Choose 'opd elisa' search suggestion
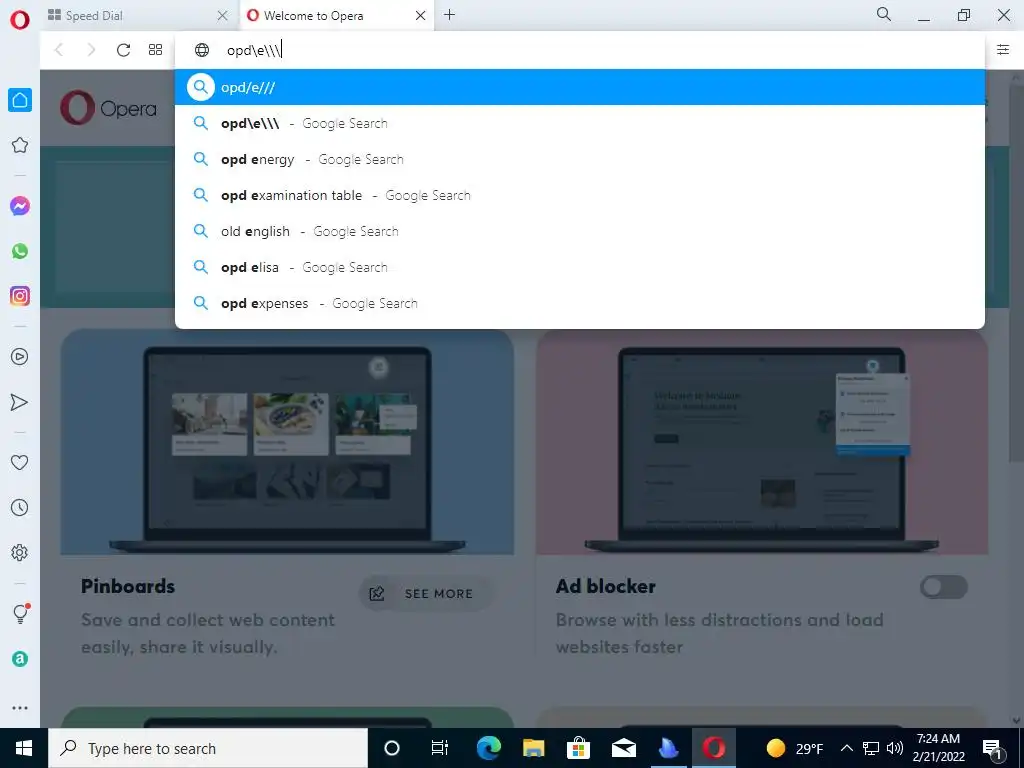This screenshot has height=768, width=1024. pos(580,267)
